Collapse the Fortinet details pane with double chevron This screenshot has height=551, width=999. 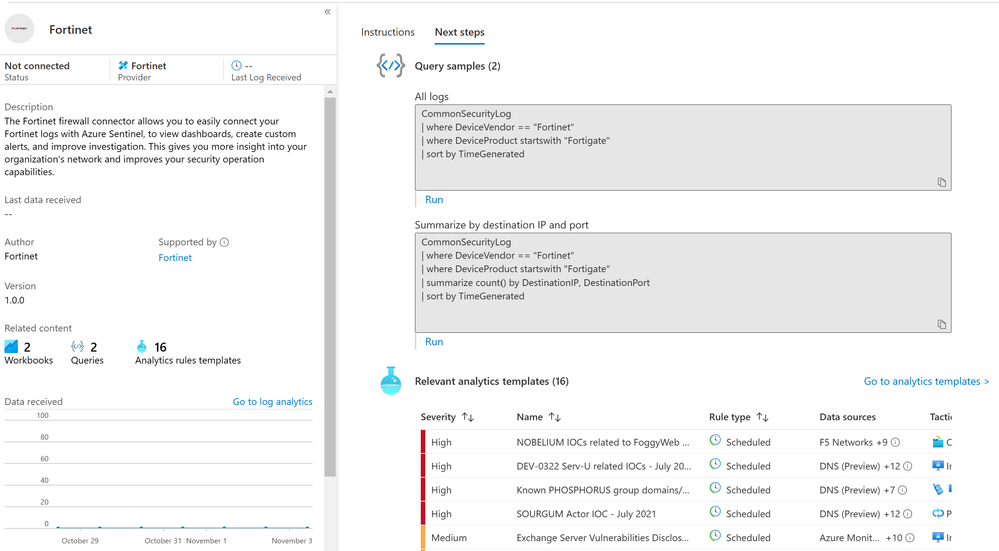(327, 11)
